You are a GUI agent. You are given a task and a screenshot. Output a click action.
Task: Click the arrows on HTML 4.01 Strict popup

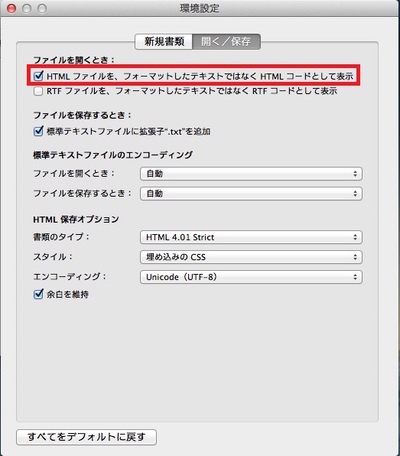pyautogui.click(x=355, y=237)
